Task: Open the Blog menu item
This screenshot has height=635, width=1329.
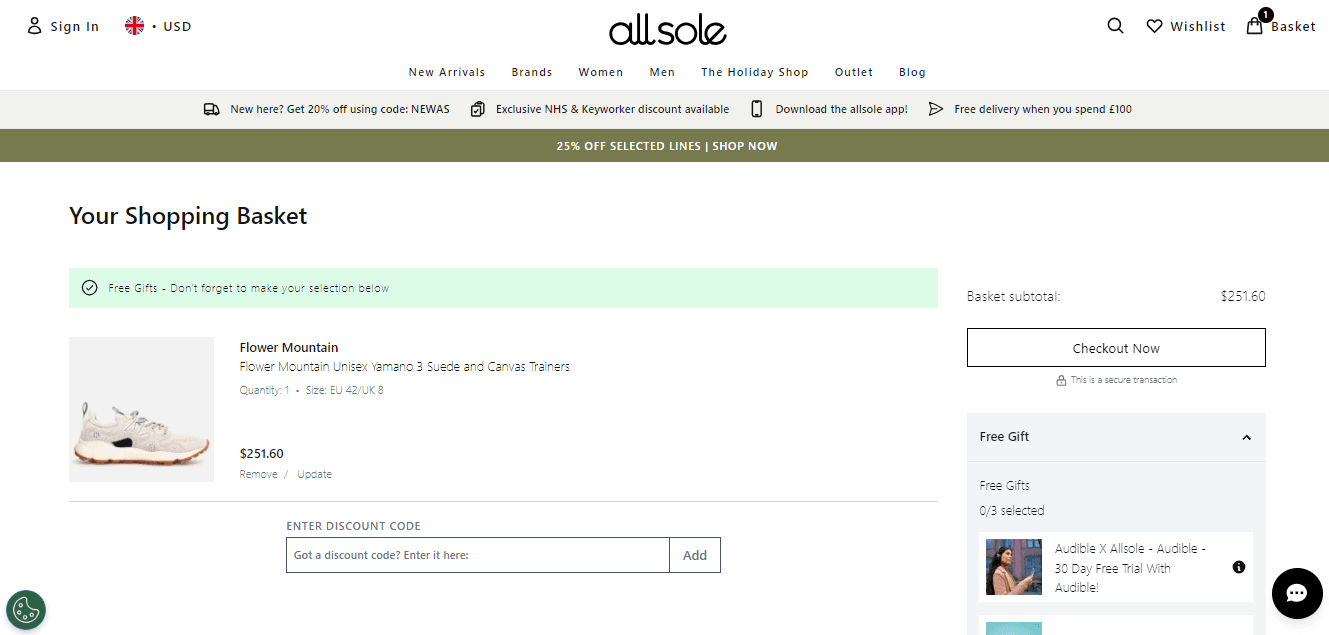Action: [x=912, y=72]
